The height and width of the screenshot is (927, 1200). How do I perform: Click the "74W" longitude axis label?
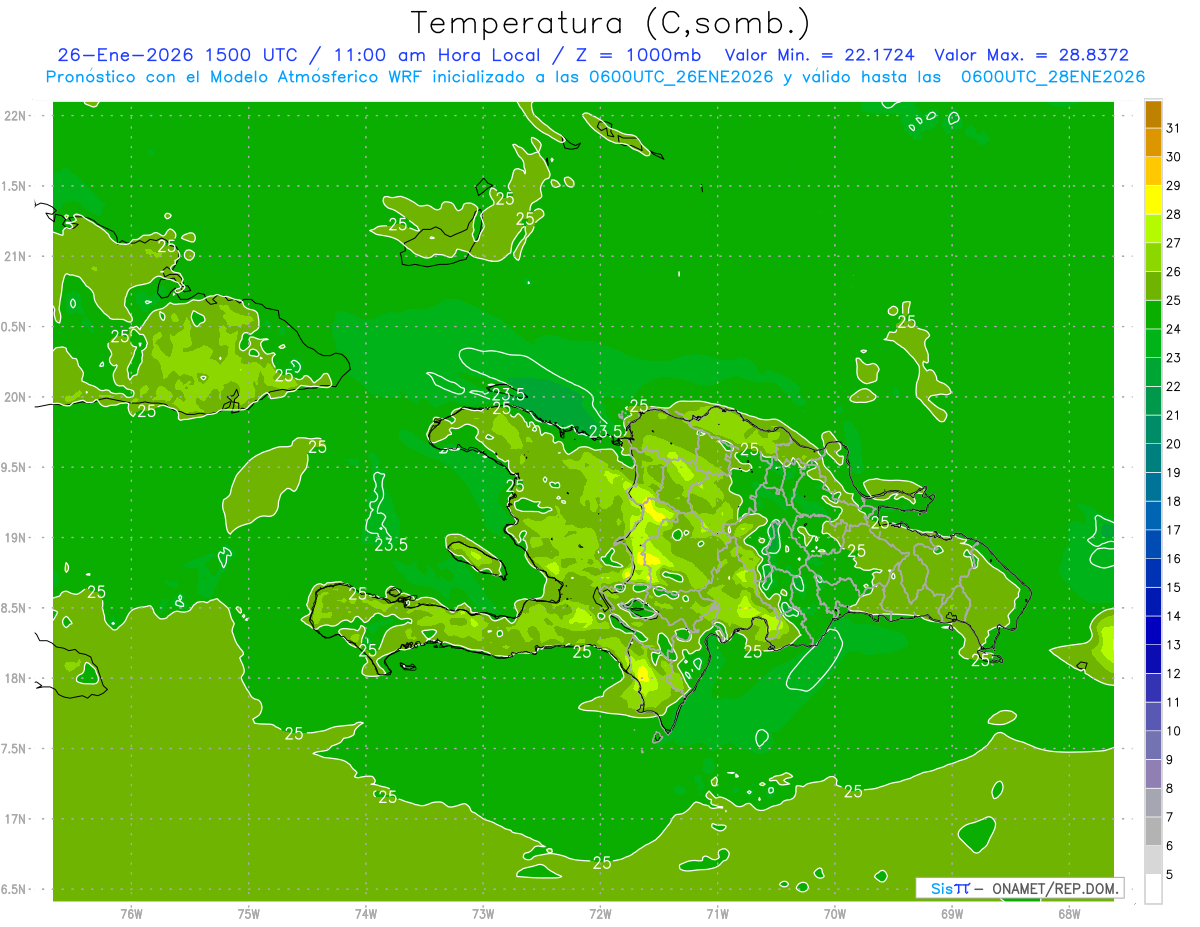pos(366,914)
